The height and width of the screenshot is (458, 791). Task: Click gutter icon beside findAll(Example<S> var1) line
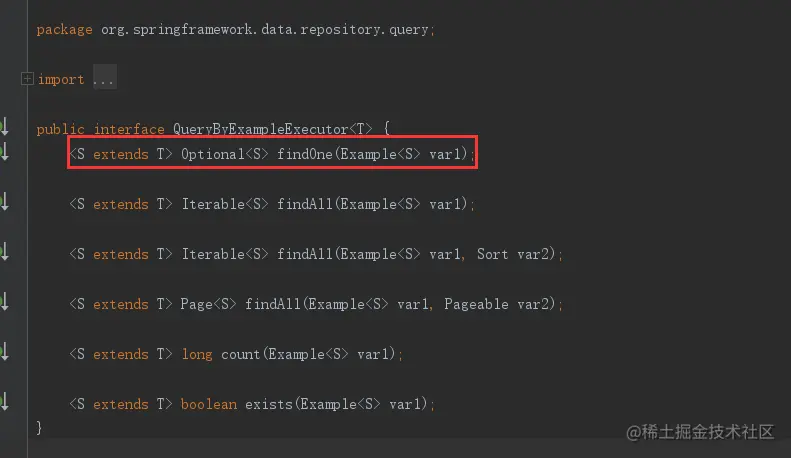tap(5, 201)
